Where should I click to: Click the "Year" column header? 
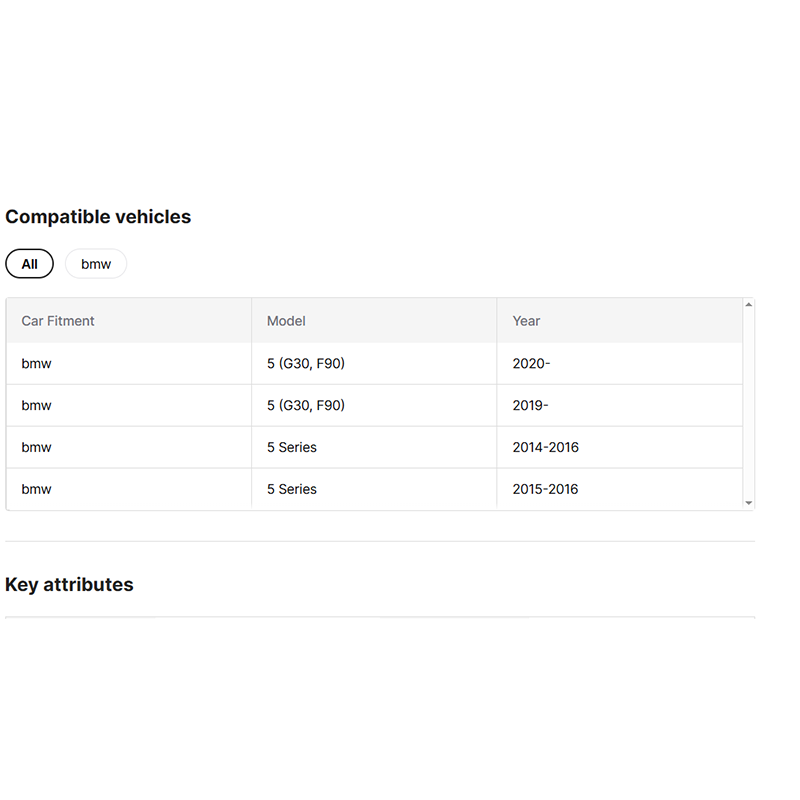coord(526,321)
